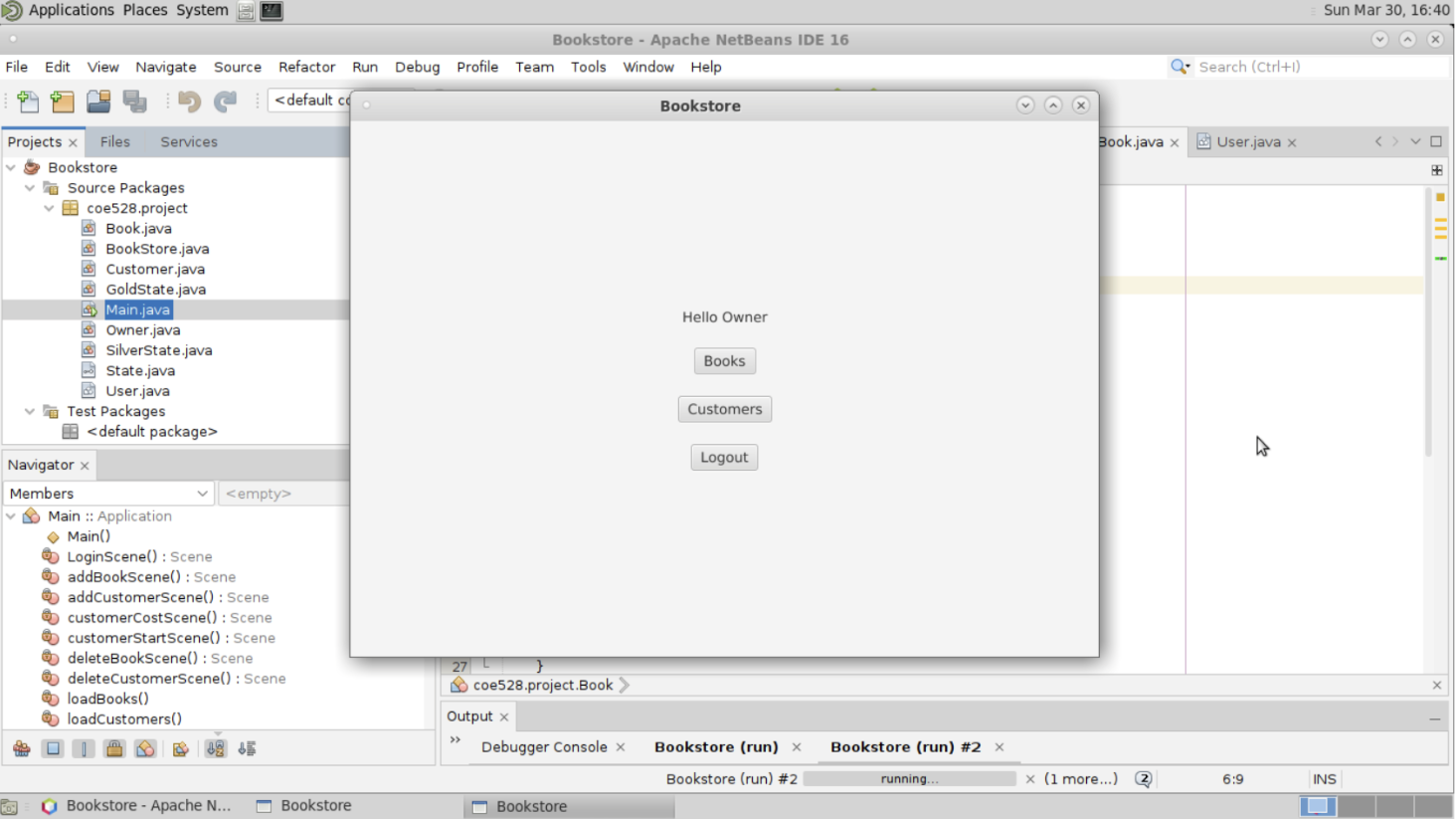Create a new file with New File icon
Screen dimensions: 1456x819
click(28, 101)
